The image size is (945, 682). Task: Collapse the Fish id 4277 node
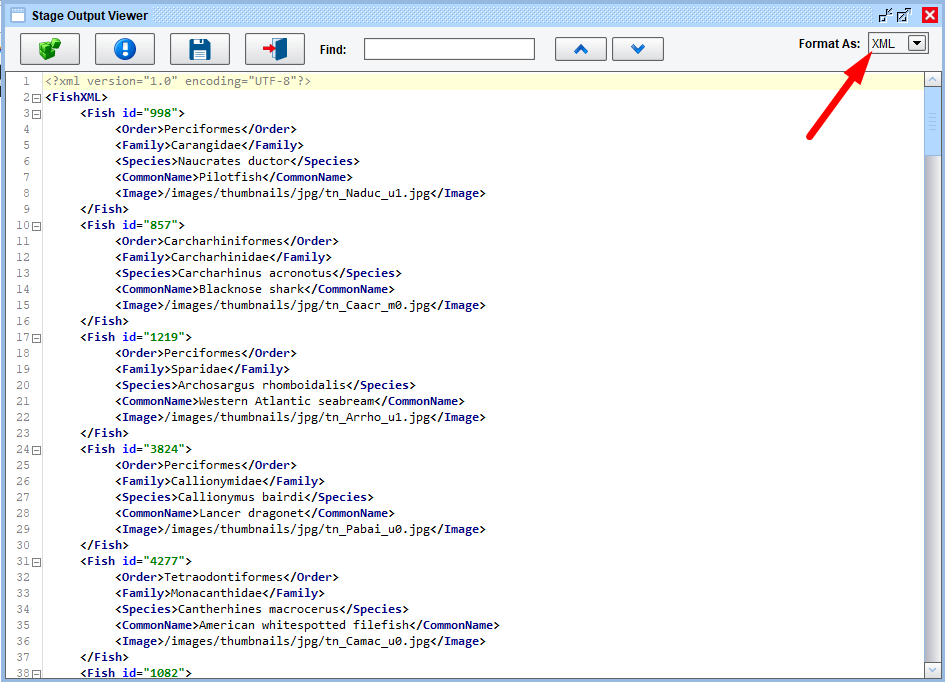(x=37, y=562)
